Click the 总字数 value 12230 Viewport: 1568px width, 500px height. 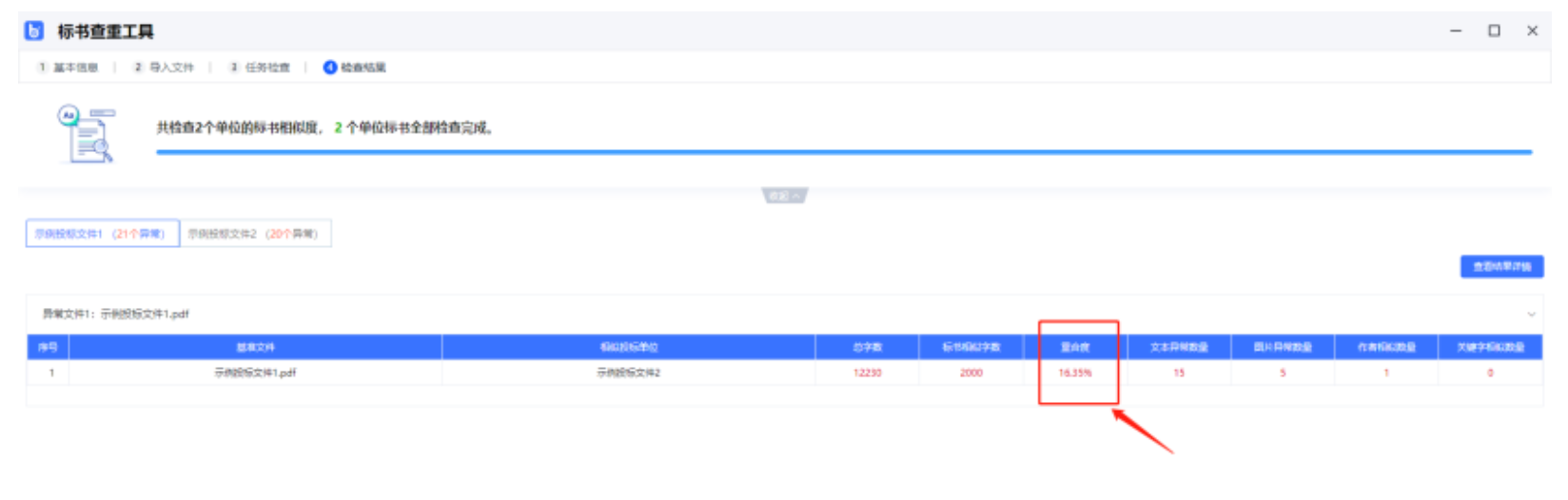click(867, 373)
